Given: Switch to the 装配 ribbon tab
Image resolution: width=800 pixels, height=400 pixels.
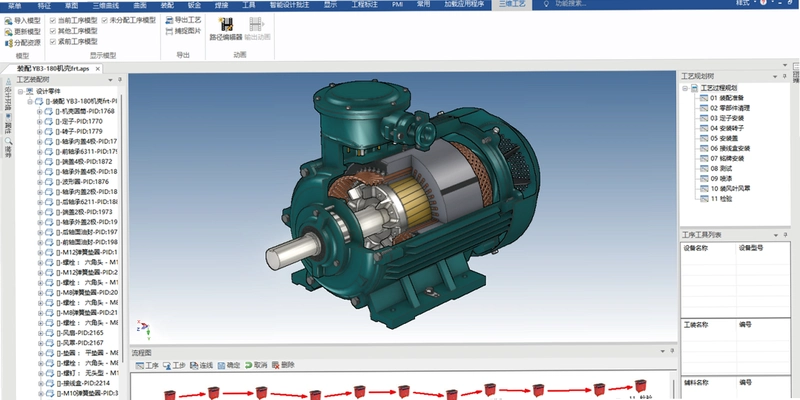Looking at the screenshot, I should (167, 4).
